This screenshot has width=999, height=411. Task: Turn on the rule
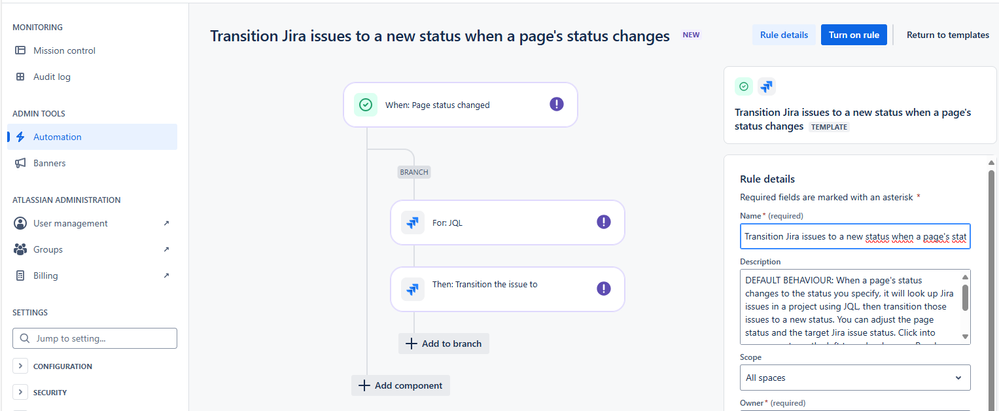853,35
